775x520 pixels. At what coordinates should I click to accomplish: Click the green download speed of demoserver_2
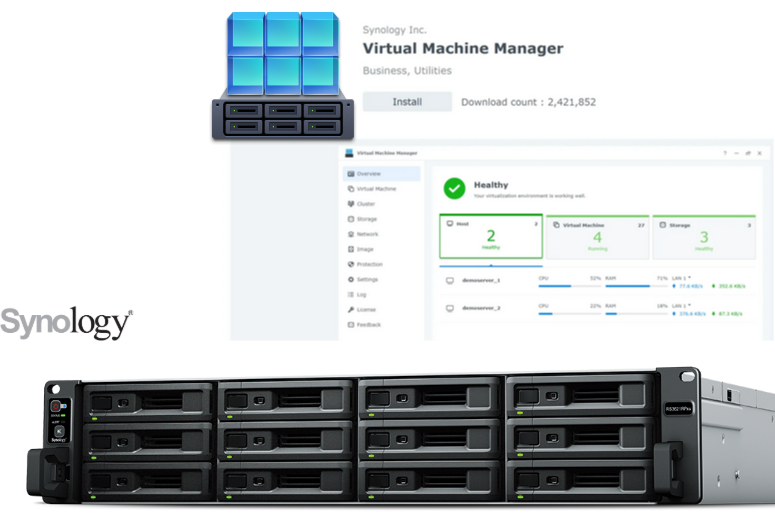pos(727,314)
